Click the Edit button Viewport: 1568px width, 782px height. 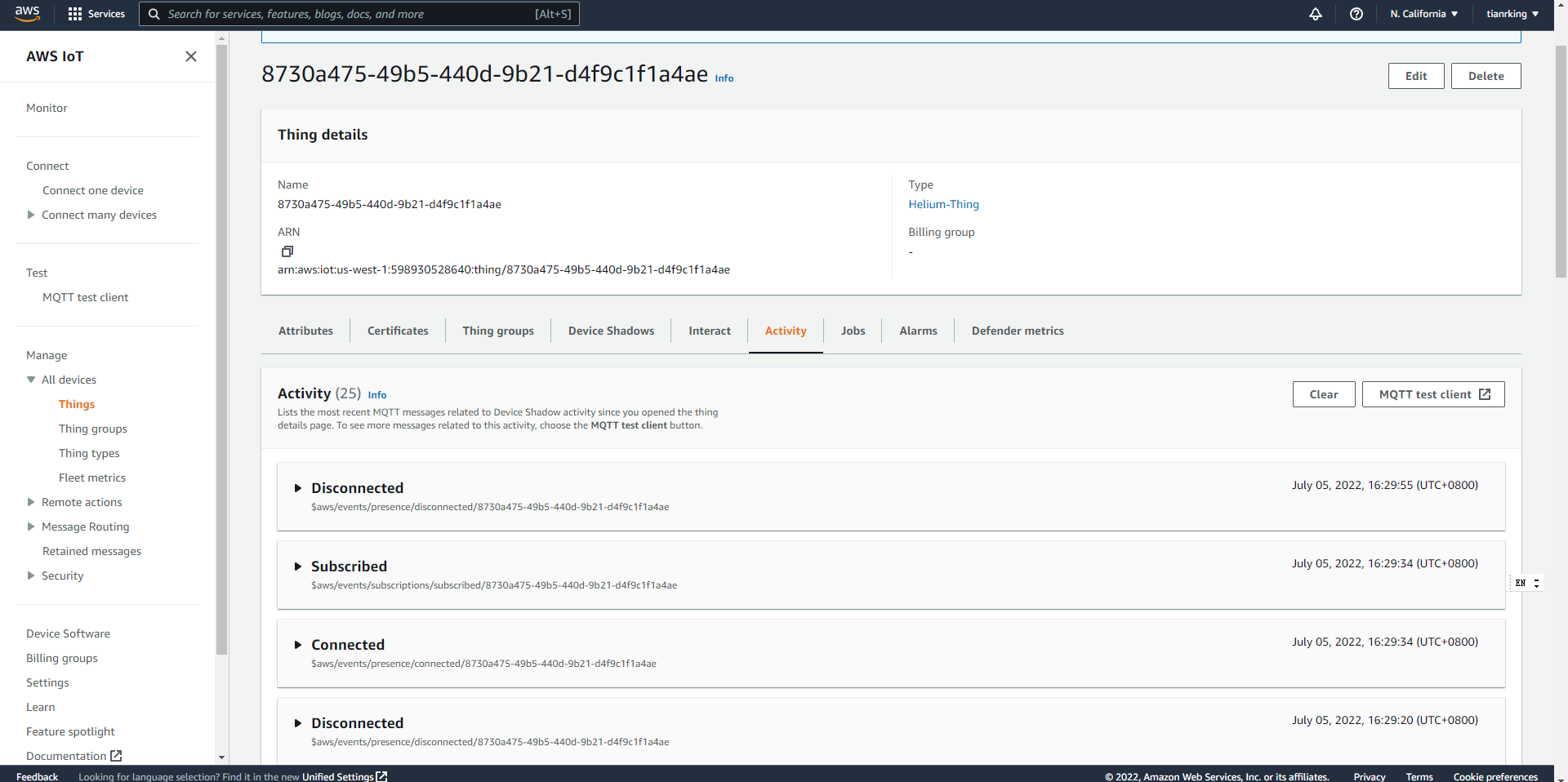(1416, 76)
